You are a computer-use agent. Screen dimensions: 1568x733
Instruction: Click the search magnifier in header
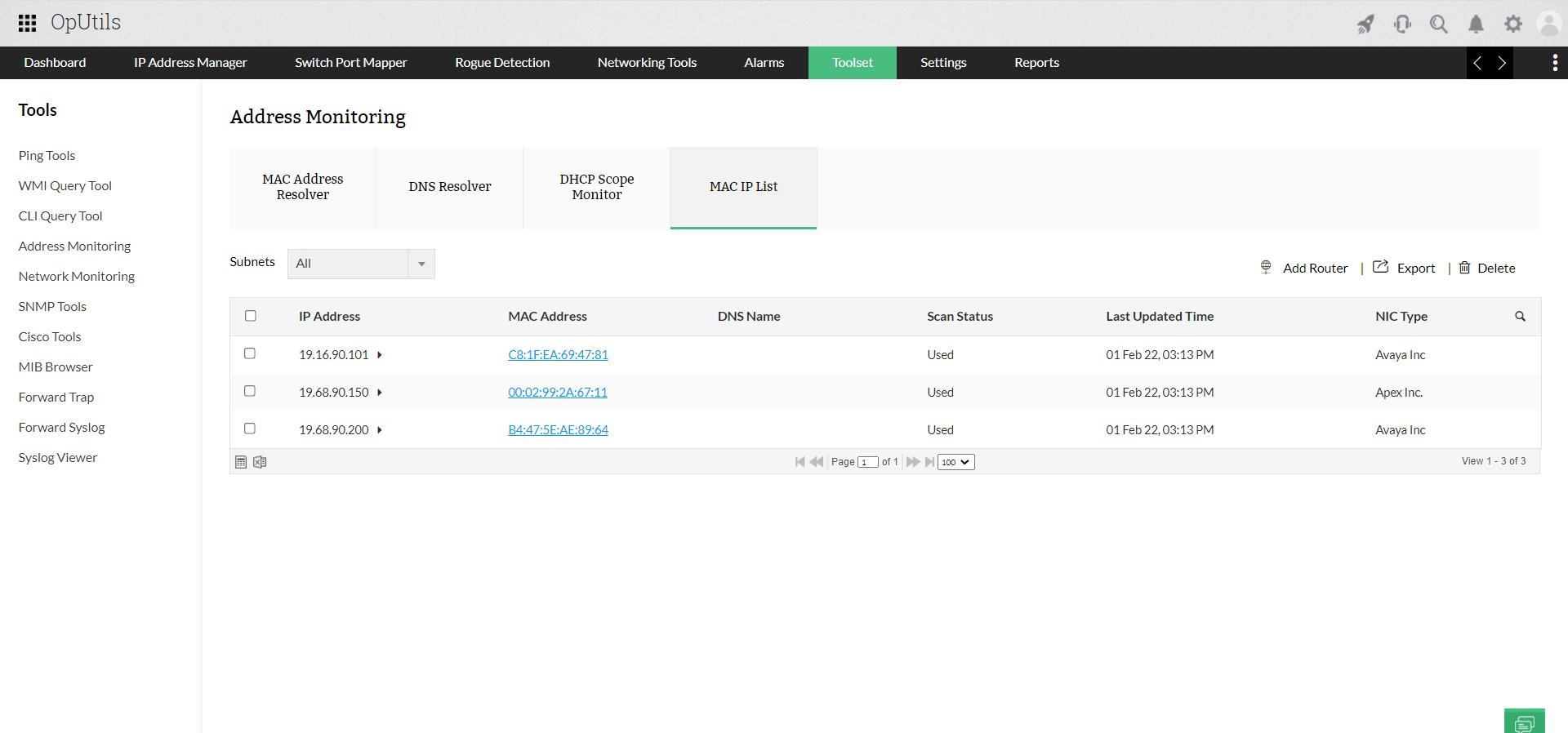pos(1439,24)
